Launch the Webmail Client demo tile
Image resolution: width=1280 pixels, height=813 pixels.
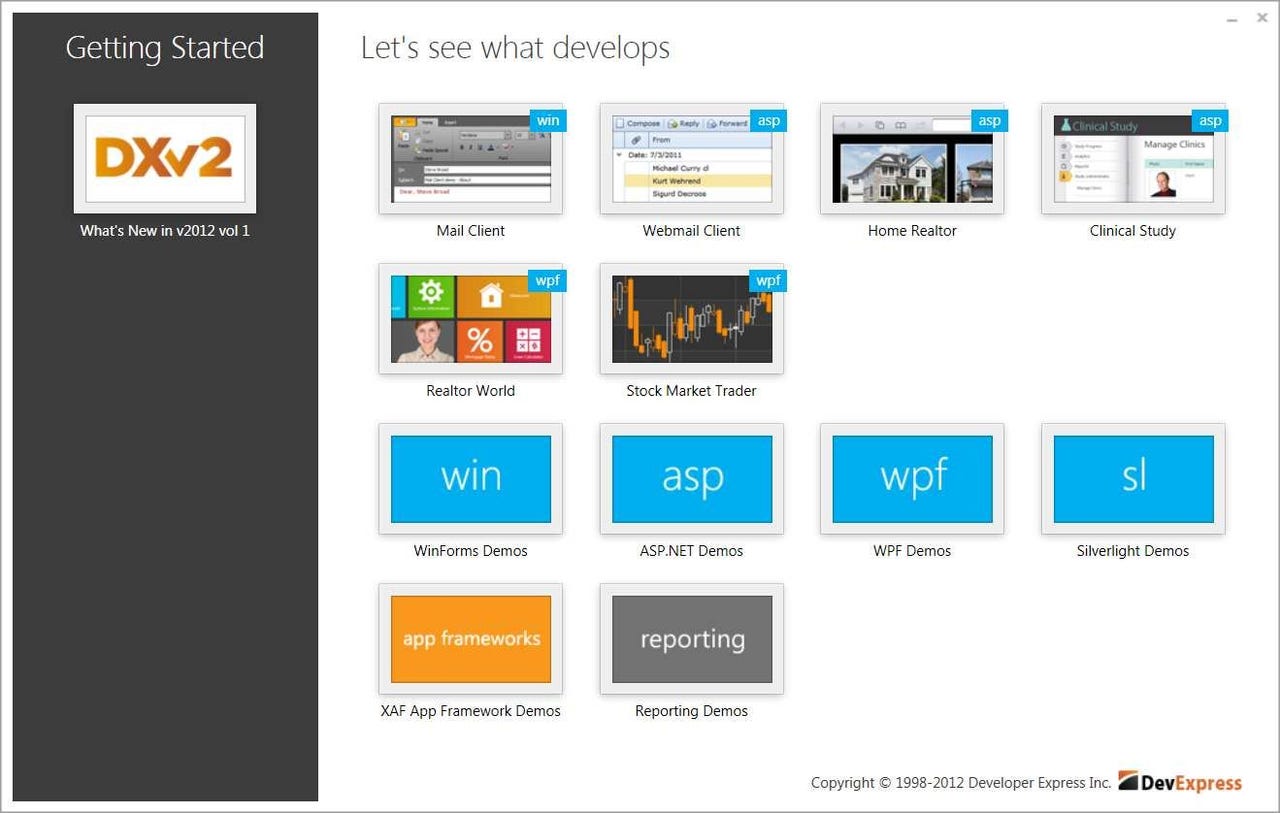click(x=691, y=159)
